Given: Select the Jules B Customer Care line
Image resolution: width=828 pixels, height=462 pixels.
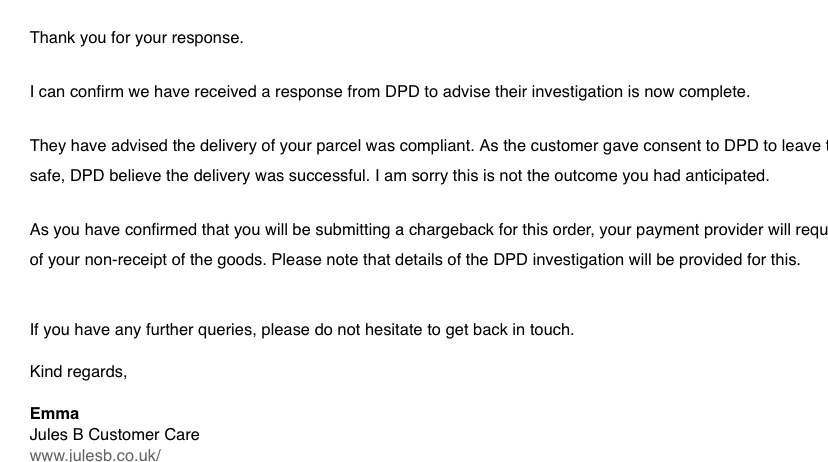Looking at the screenshot, I should click(115, 435).
